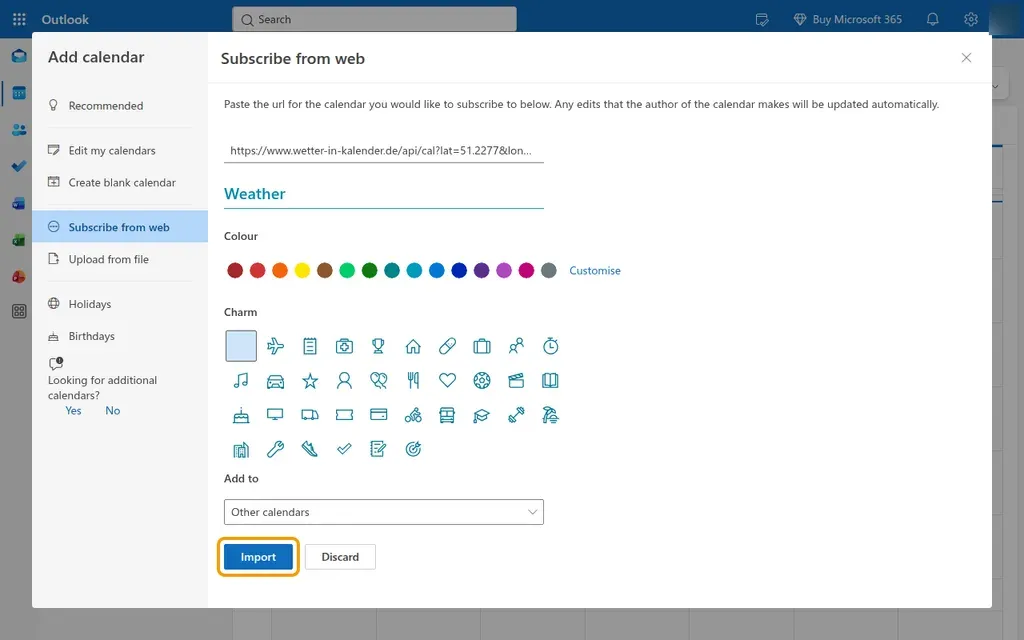Open the Outlook app launcher grid
Screen dimensions: 1024x640
(20, 20)
